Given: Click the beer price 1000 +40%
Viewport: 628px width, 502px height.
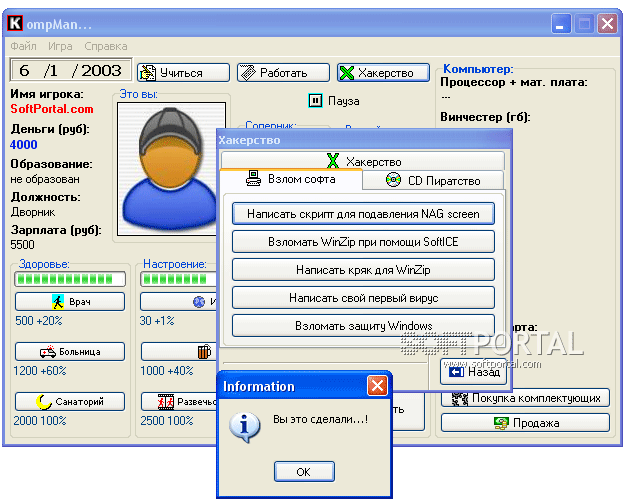Looking at the screenshot, I should coord(167,371).
